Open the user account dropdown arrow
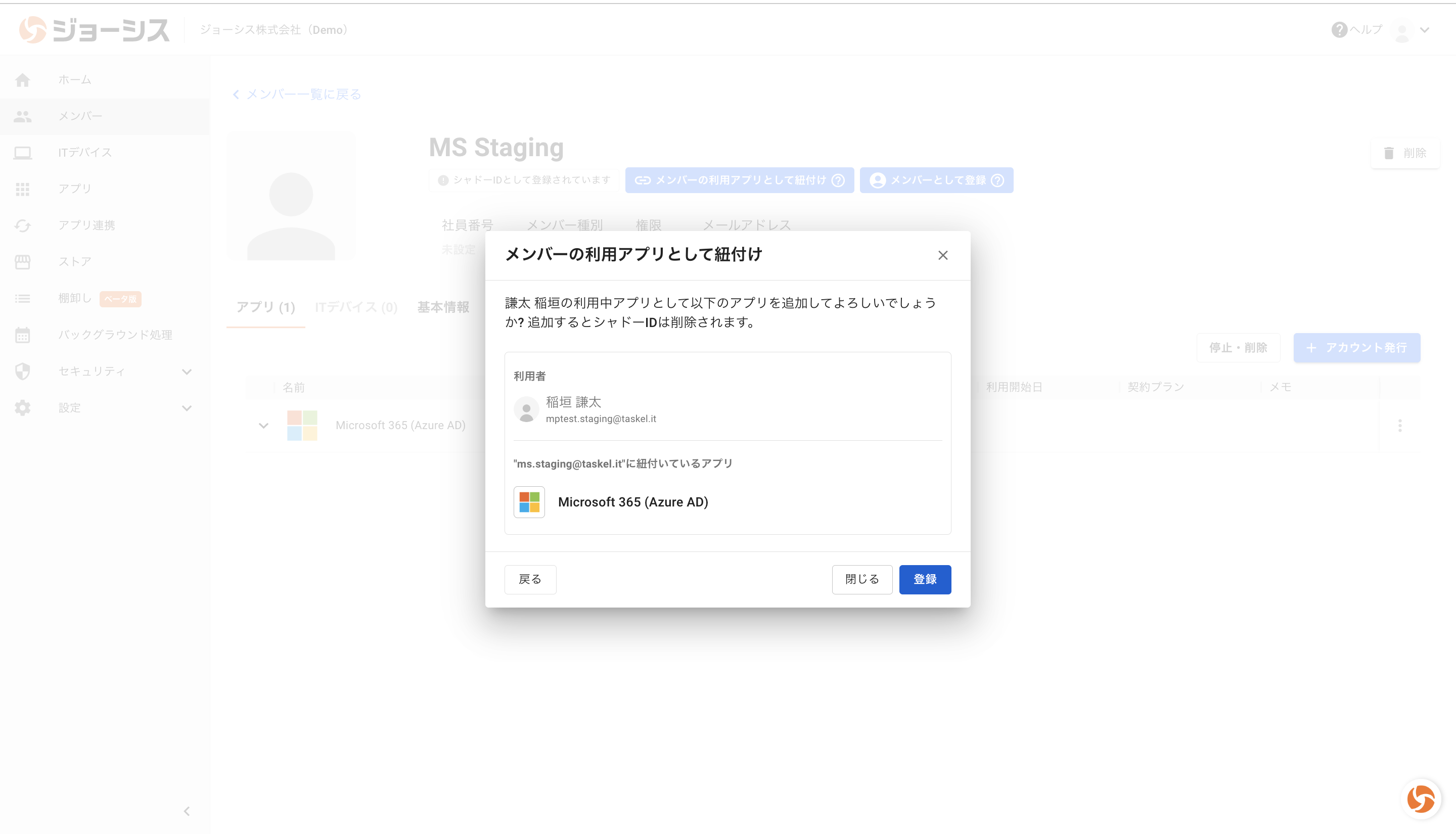Viewport: 1456px width, 834px height. (x=1425, y=30)
